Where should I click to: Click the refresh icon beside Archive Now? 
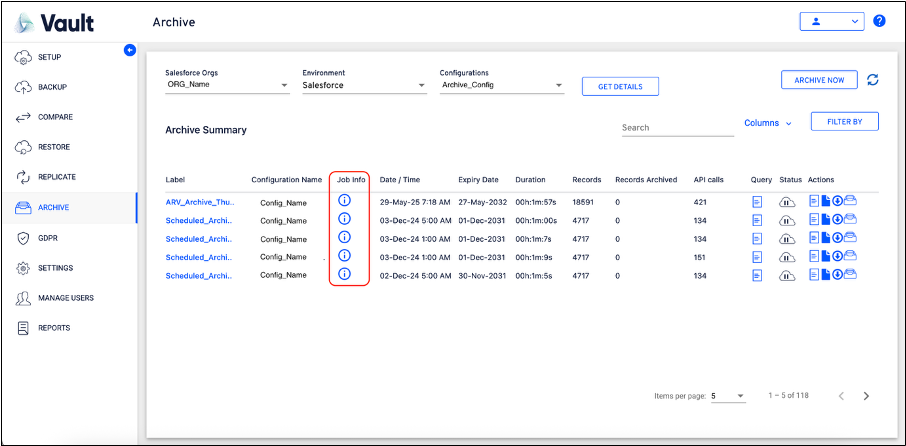point(873,80)
